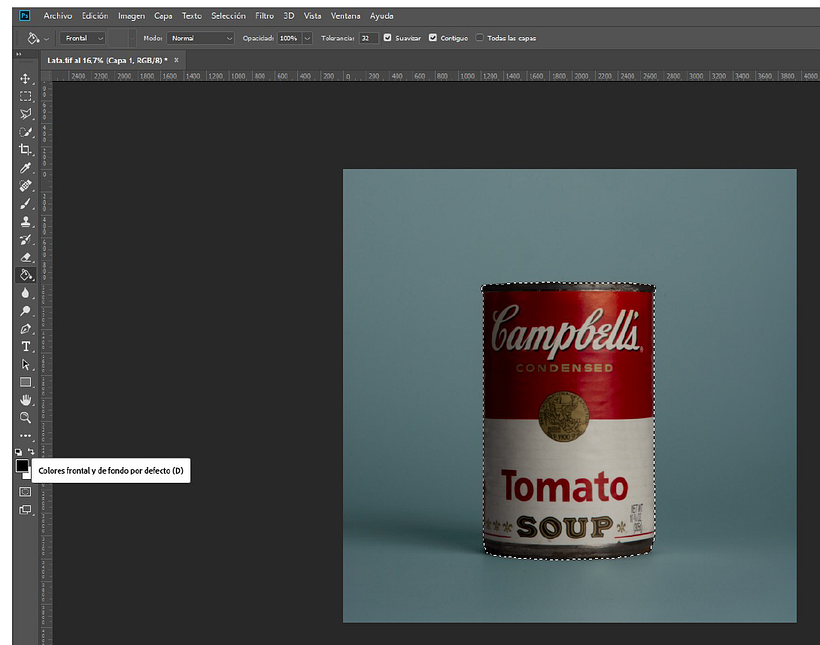820x645 pixels.
Task: Open the Texto menu
Action: click(x=191, y=16)
